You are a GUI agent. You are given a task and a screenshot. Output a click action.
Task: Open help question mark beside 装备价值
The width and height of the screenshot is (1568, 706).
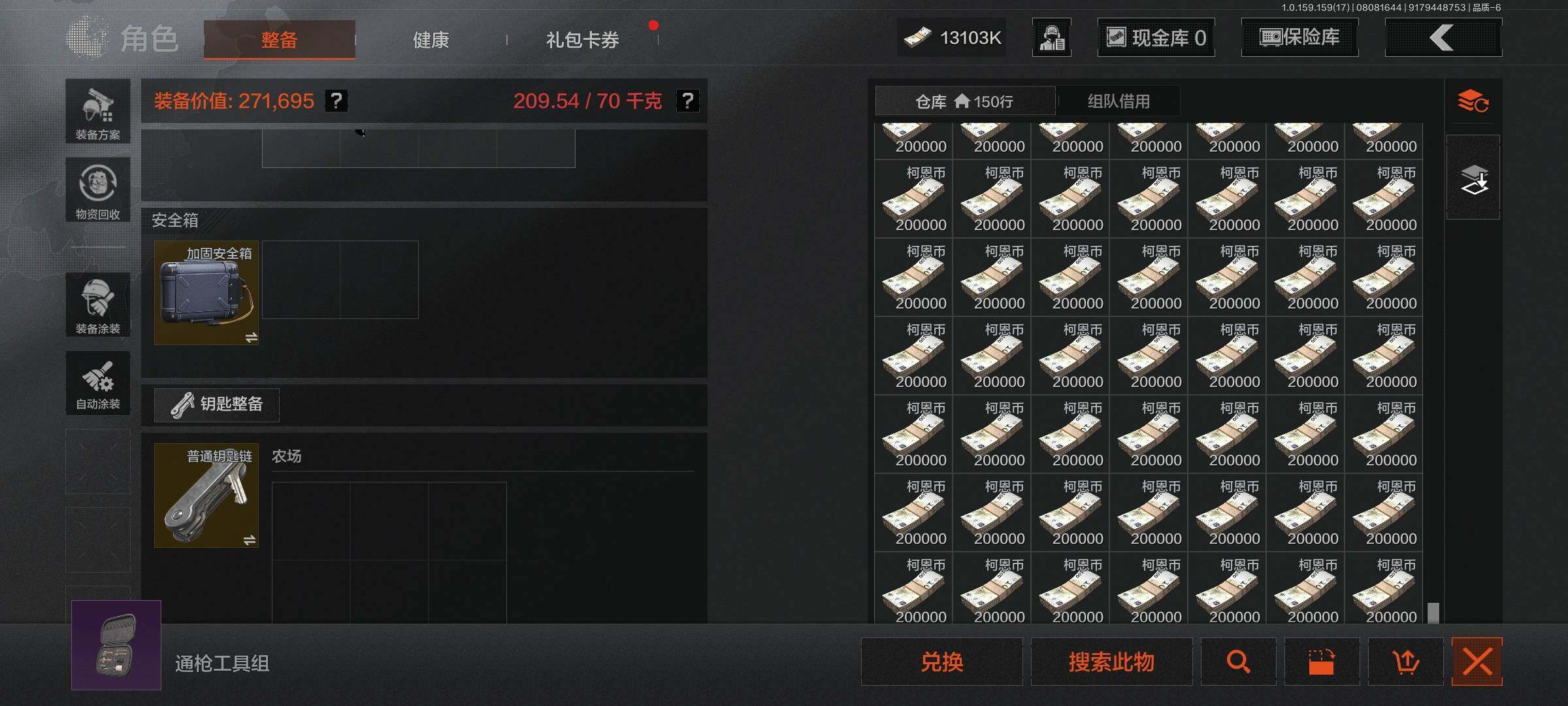[x=336, y=101]
